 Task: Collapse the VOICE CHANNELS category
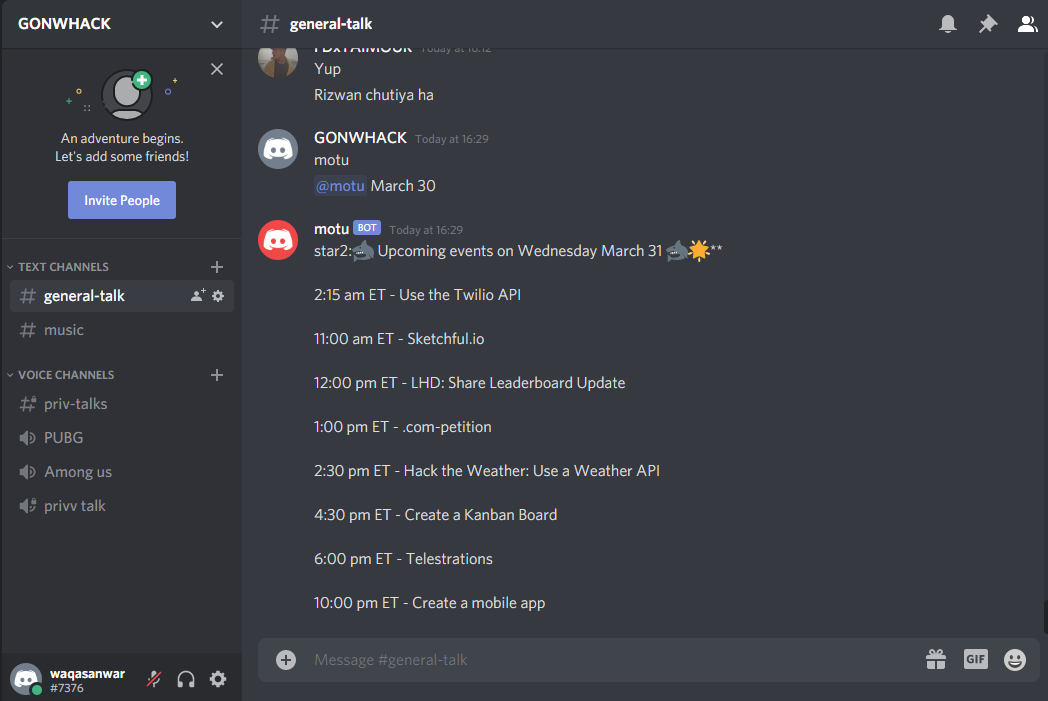60,375
